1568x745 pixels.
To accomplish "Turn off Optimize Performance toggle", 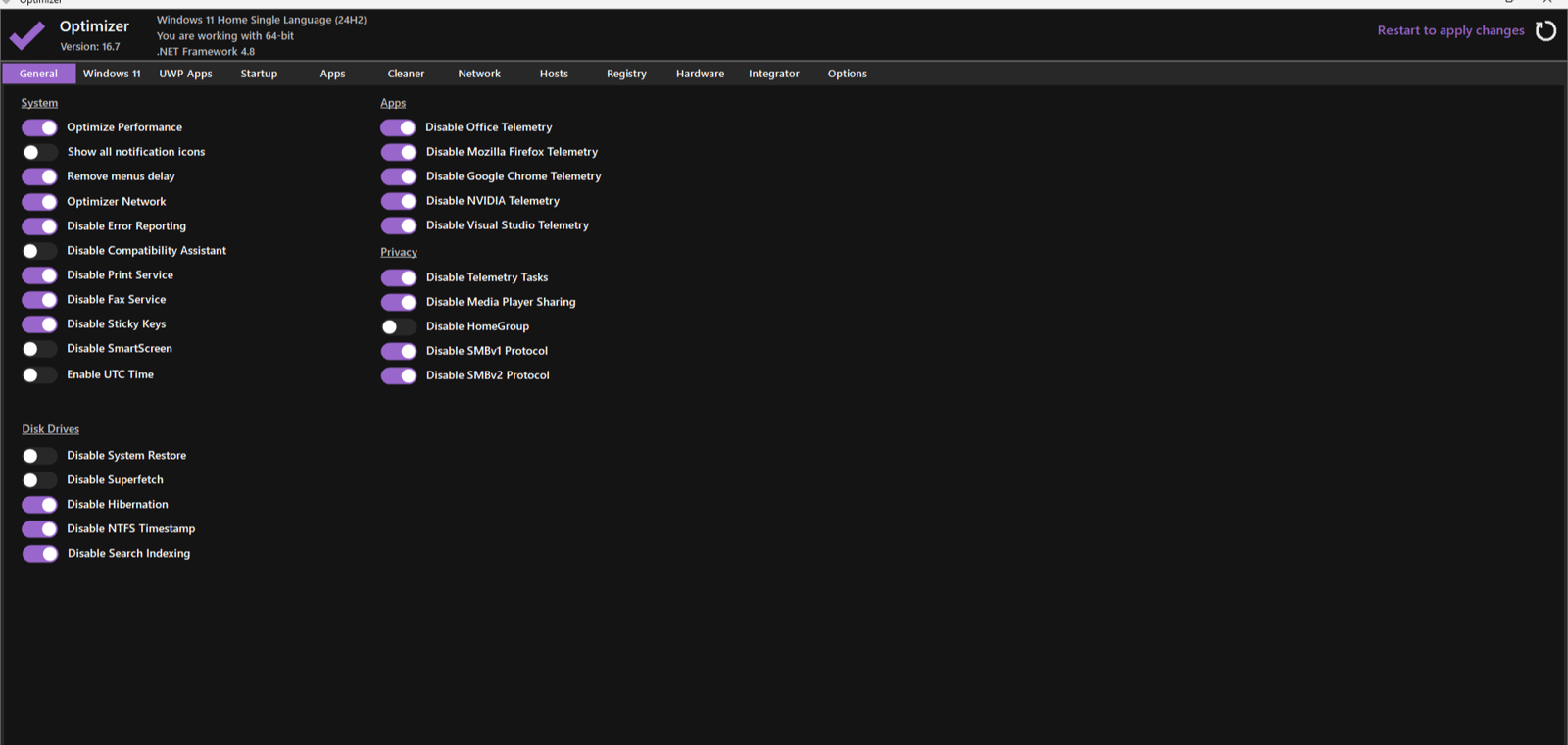I will click(40, 127).
